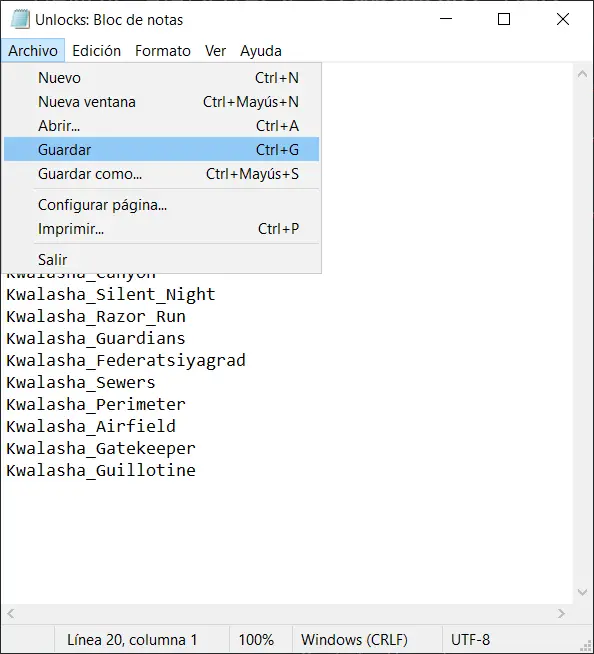The image size is (594, 654).
Task: Expand the Ayuda menu
Action: point(261,51)
